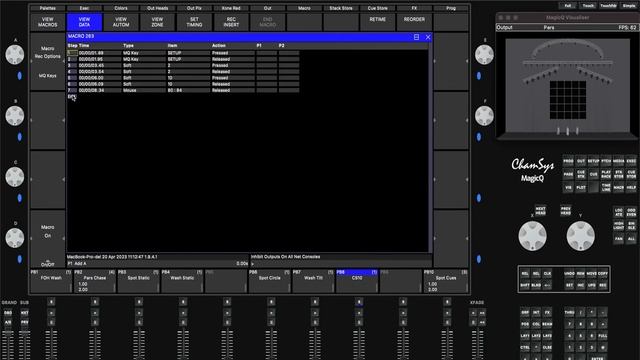
Task: Click the REC INSERT button
Action: [231, 22]
